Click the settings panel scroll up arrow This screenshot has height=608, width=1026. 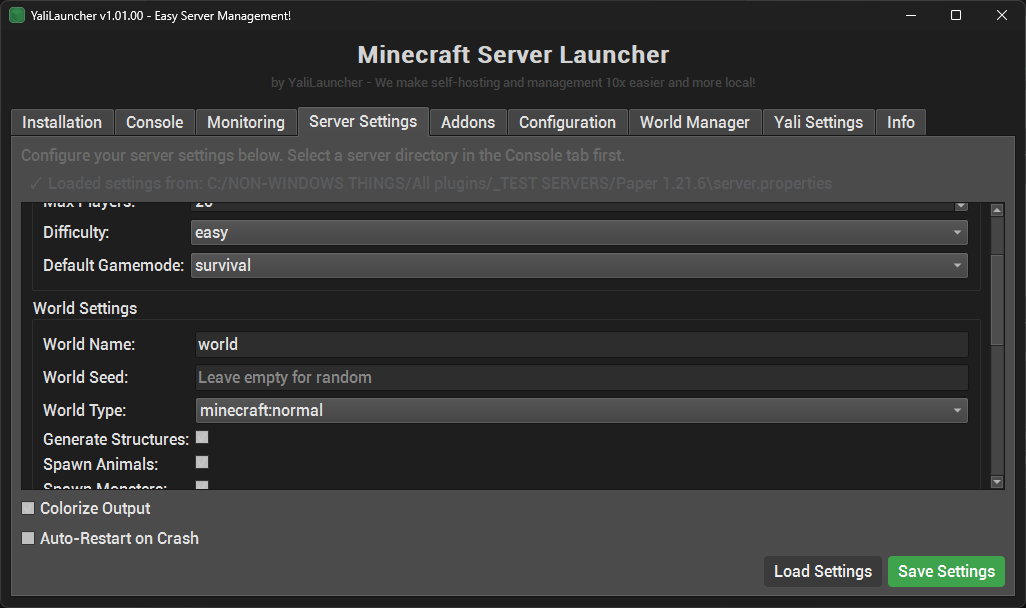[x=997, y=209]
